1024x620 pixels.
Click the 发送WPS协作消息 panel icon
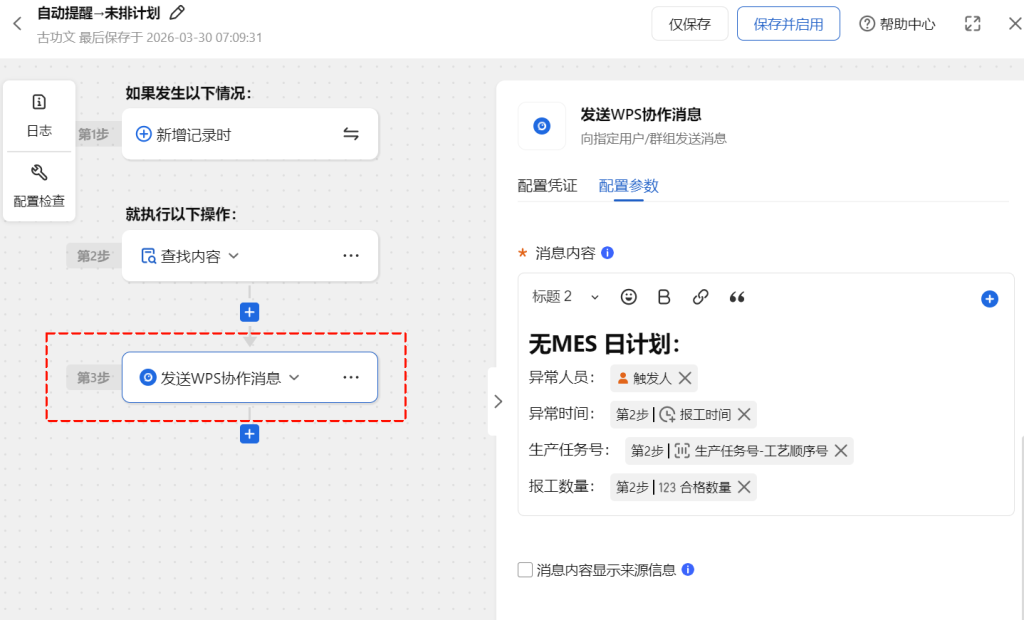[x=541, y=125]
